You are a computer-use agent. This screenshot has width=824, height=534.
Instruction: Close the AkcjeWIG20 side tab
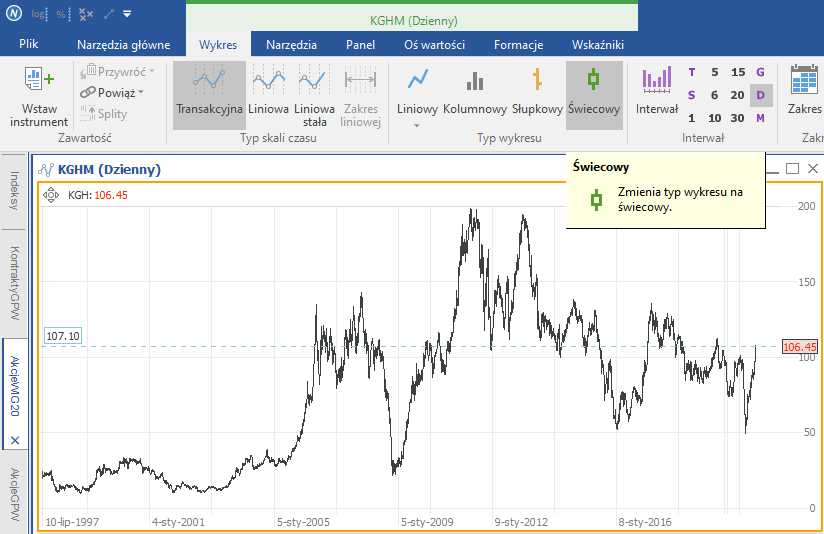pyautogui.click(x=15, y=440)
